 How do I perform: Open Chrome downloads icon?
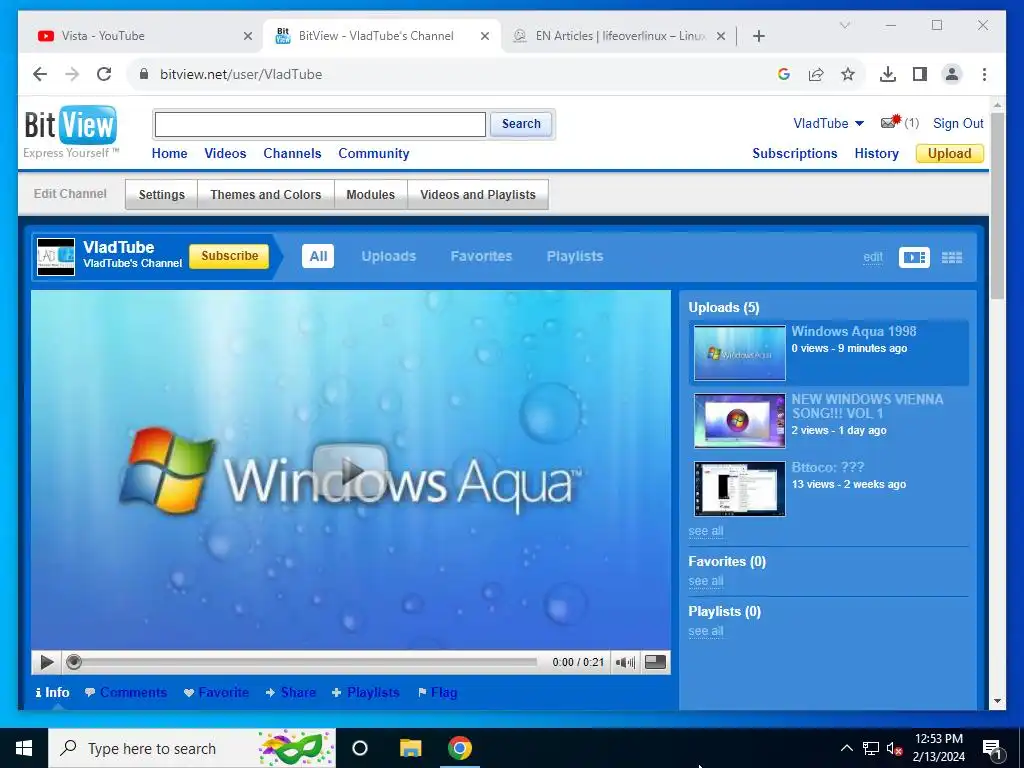coord(888,74)
